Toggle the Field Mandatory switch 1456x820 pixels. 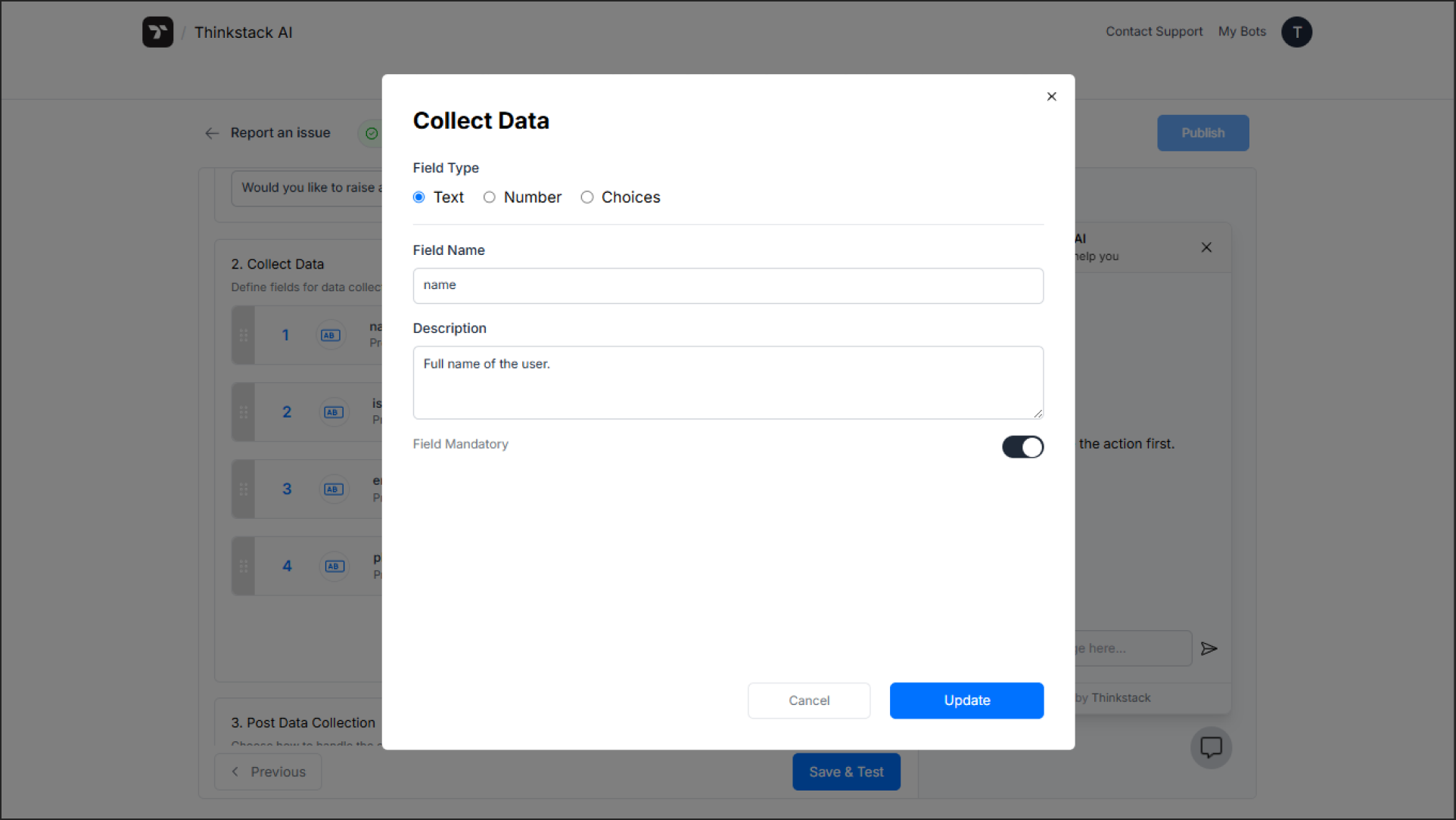[1022, 447]
